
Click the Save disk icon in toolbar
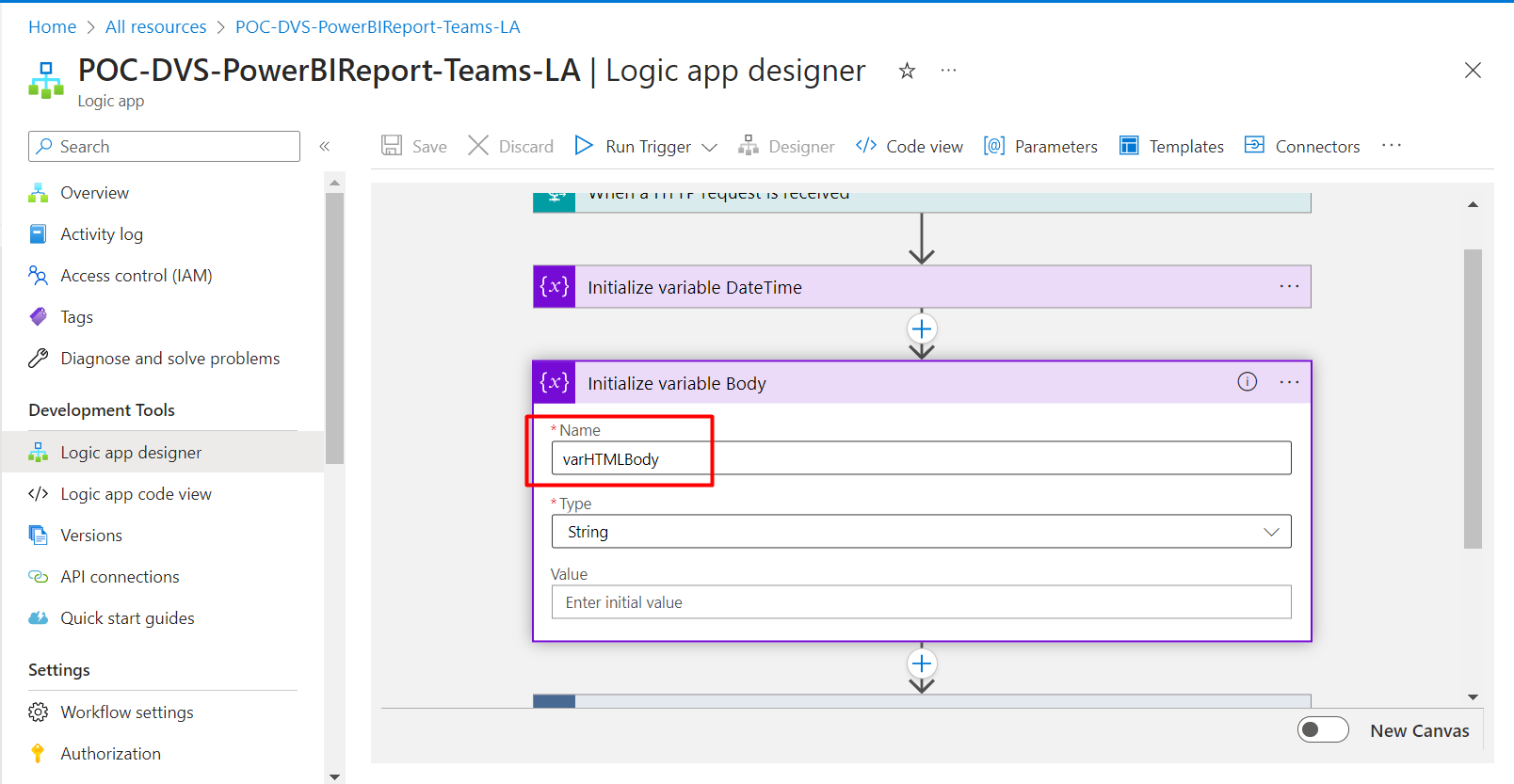point(392,145)
